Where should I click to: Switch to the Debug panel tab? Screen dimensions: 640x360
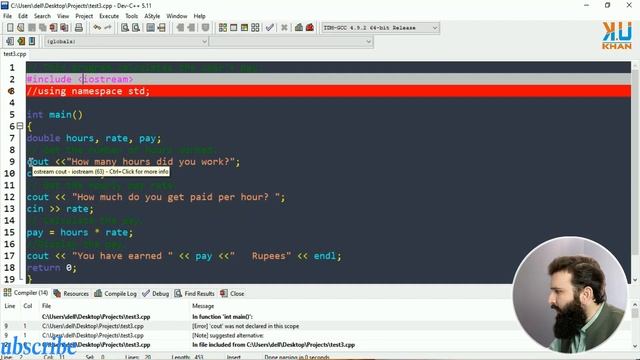156,293
